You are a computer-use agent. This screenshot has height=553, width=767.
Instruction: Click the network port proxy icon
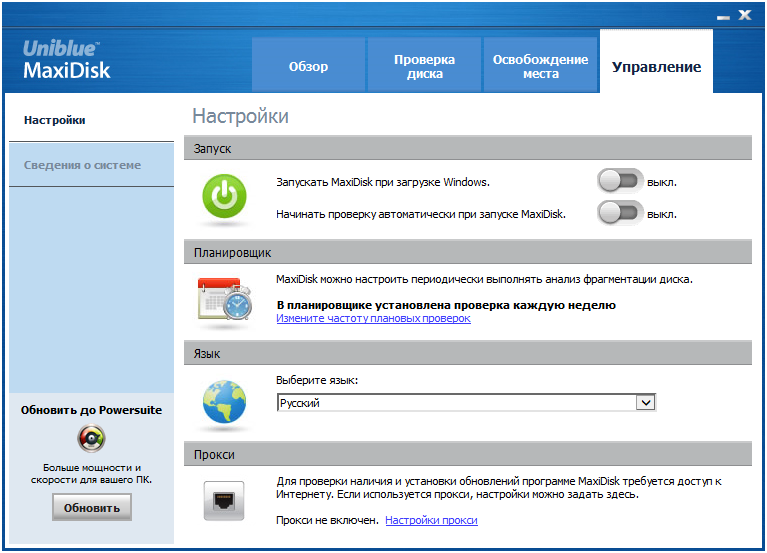224,501
